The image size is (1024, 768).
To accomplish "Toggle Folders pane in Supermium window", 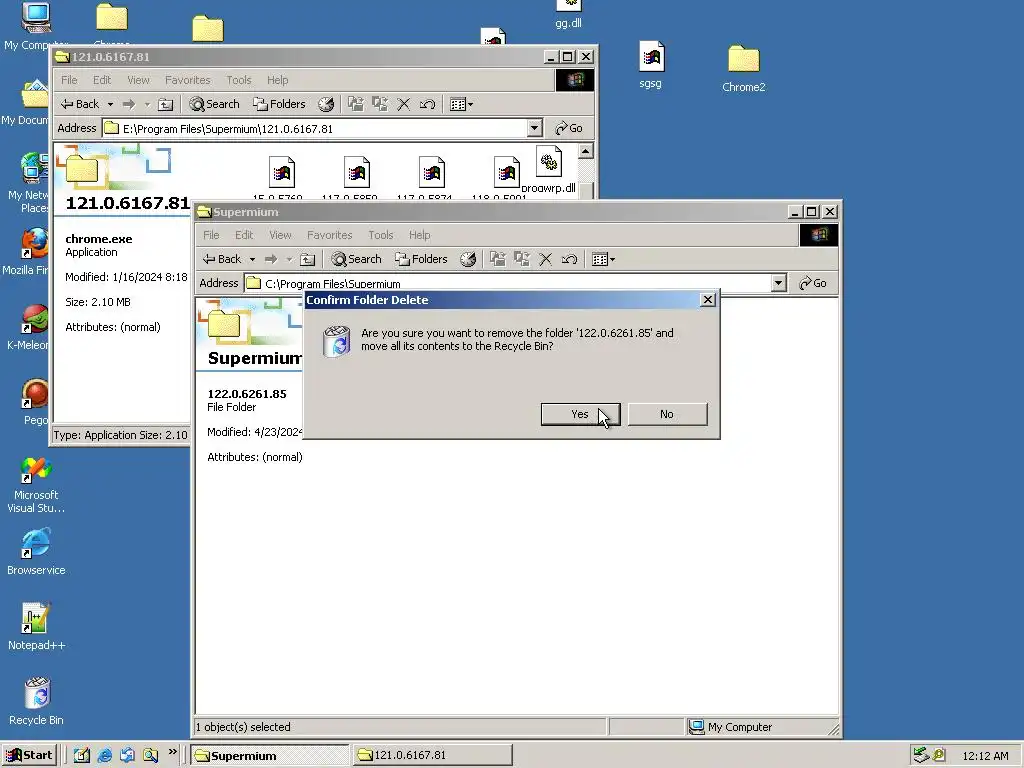I will coord(421,259).
